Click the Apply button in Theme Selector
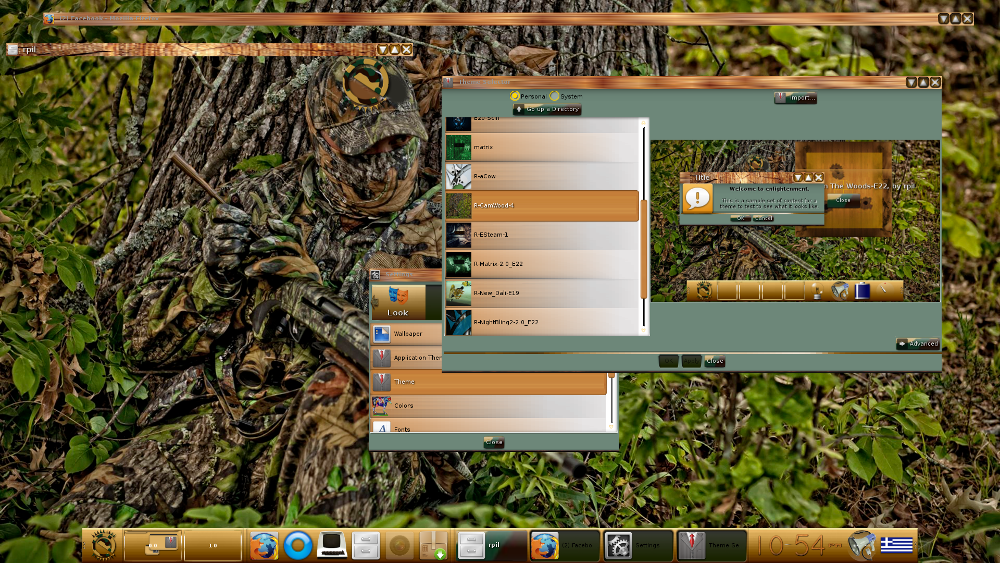The width and height of the screenshot is (1000, 563). (x=691, y=361)
